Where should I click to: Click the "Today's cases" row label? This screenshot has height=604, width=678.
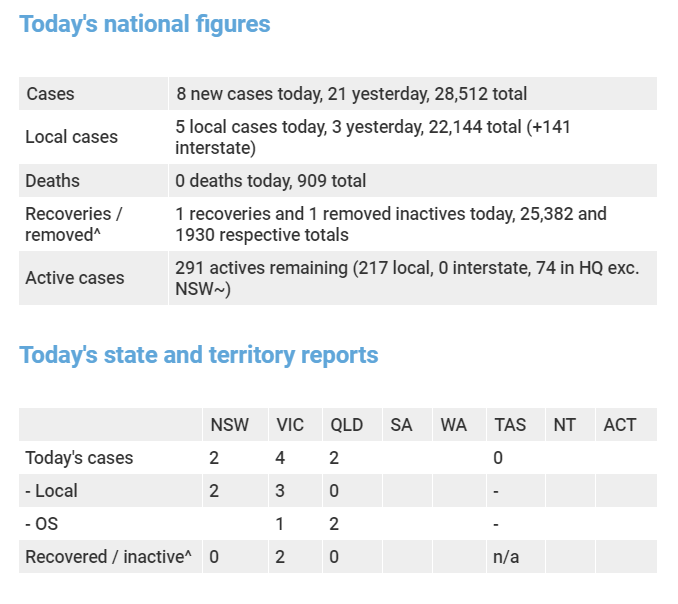point(79,458)
